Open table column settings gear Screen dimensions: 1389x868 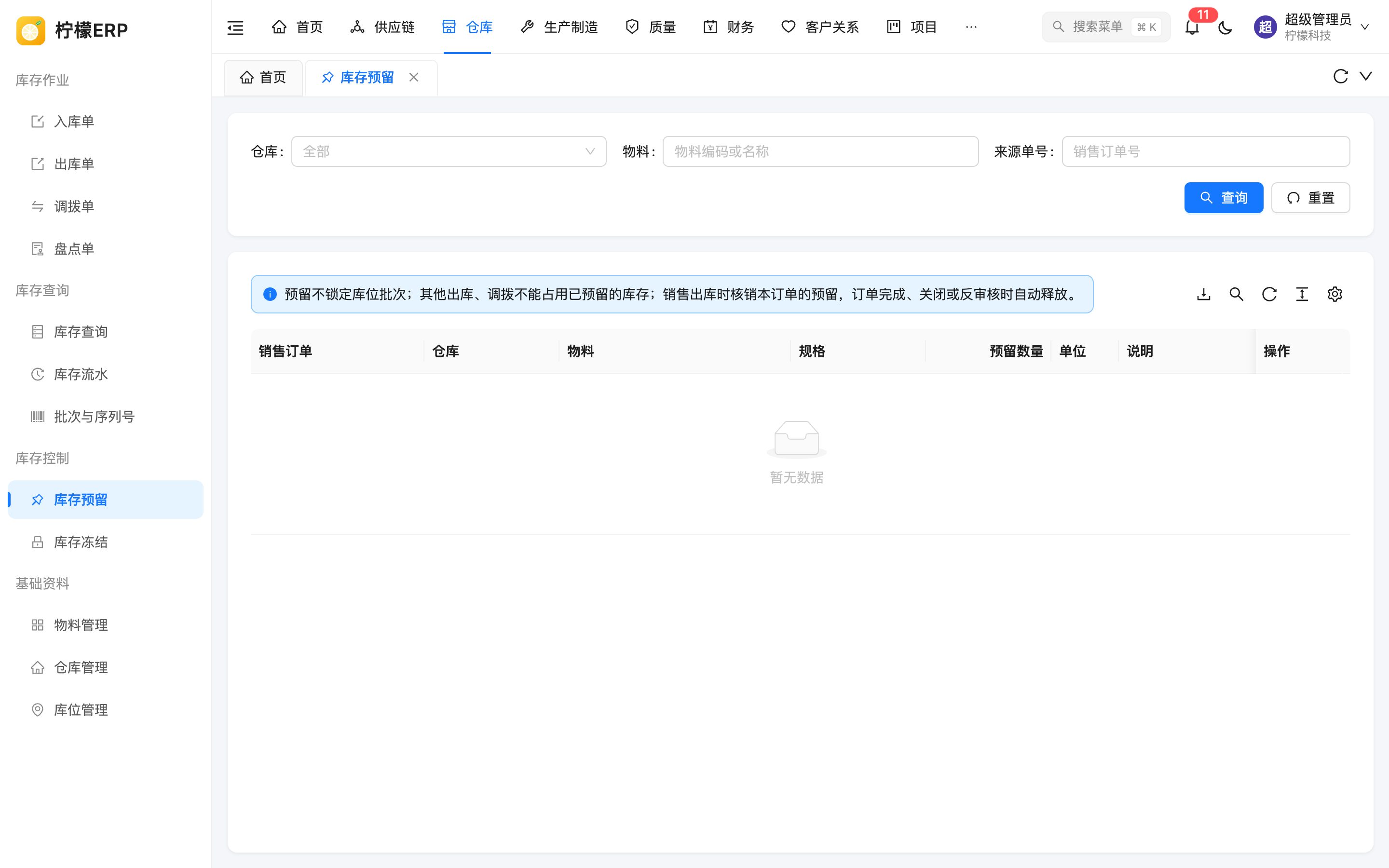[1335, 294]
